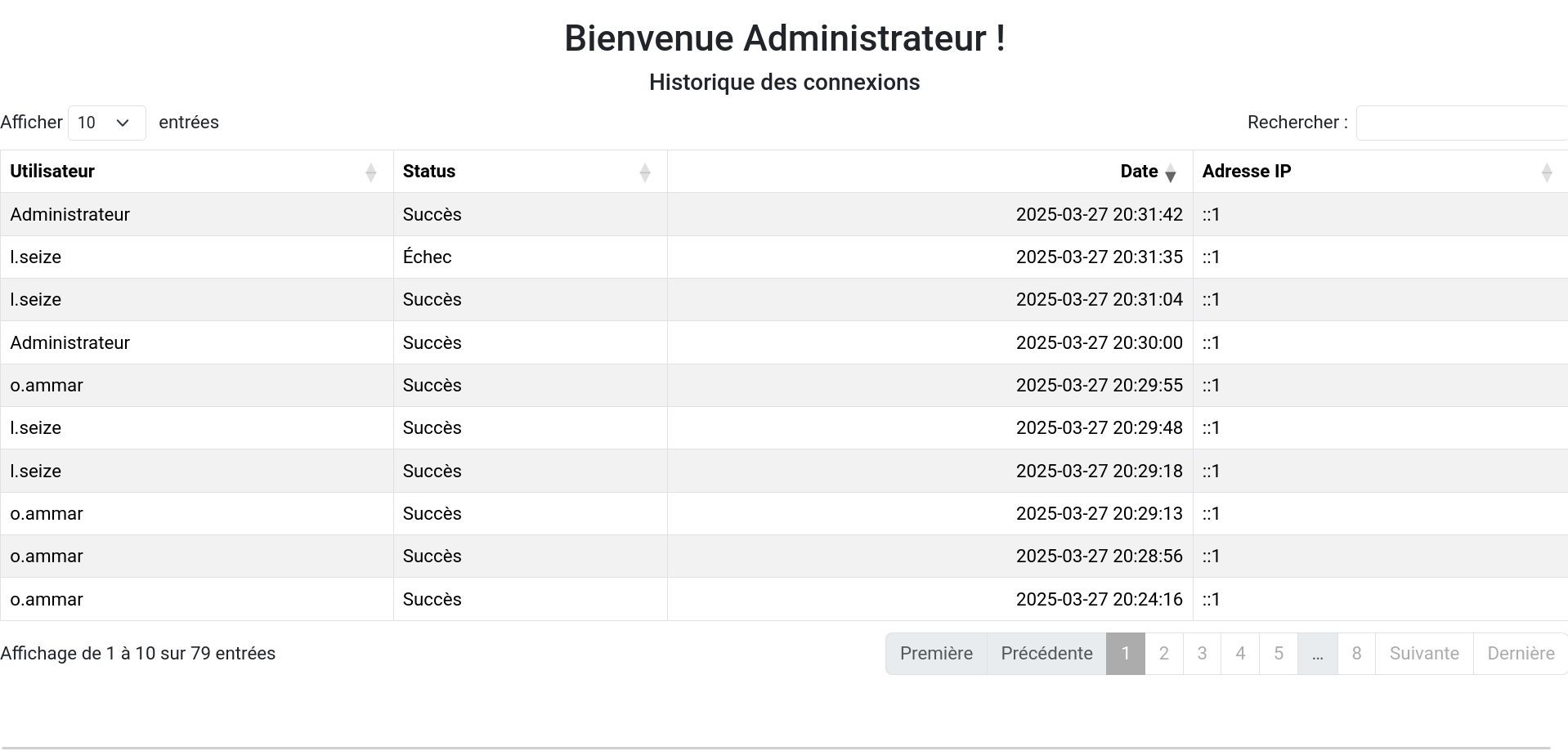The width and height of the screenshot is (1568, 751).
Task: Click the Échec status cell for l.seize
Action: click(x=427, y=257)
